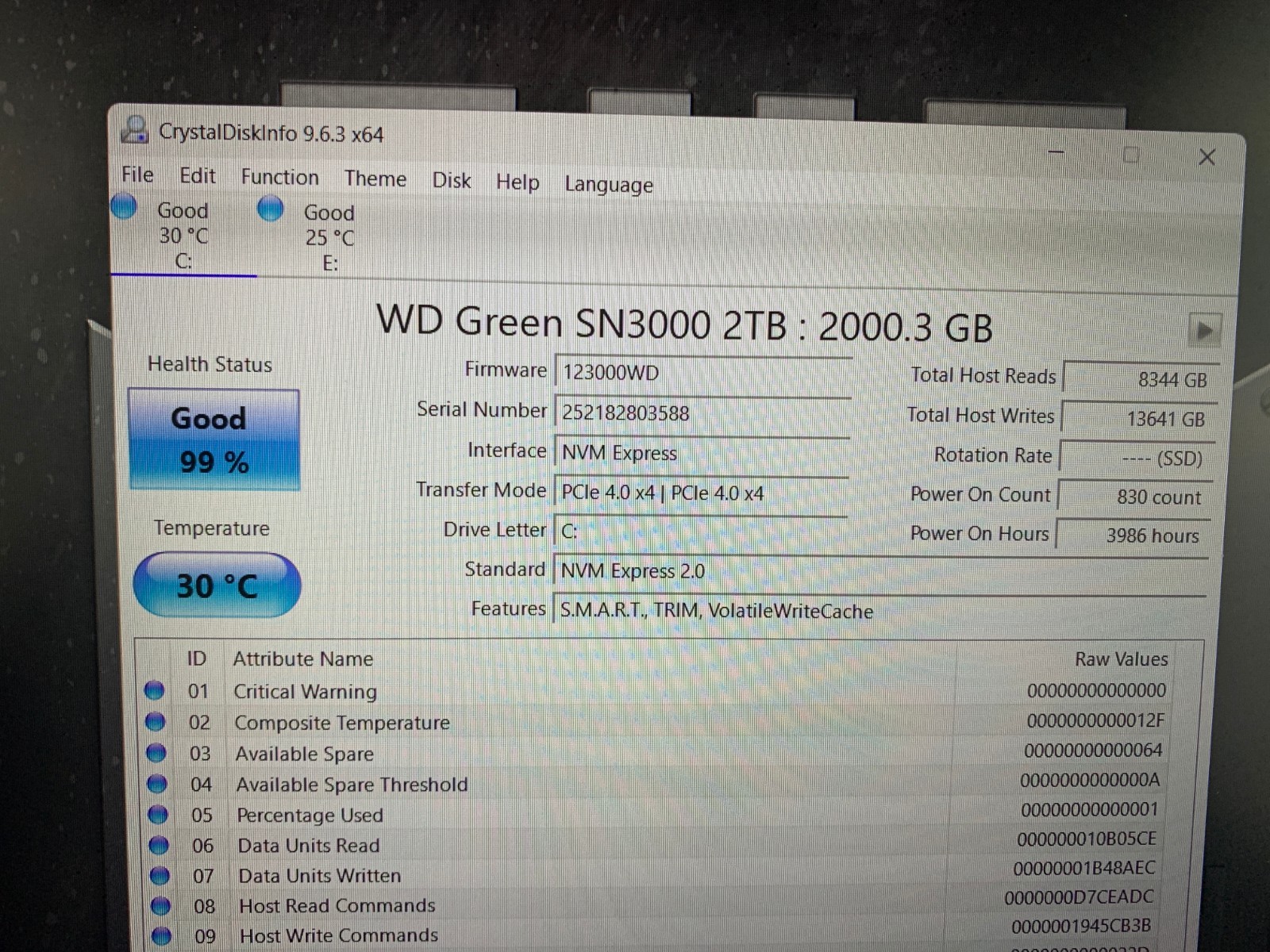Image resolution: width=1270 pixels, height=952 pixels.
Task: Click the Standard field NVM Express 2.0
Action: click(x=880, y=571)
